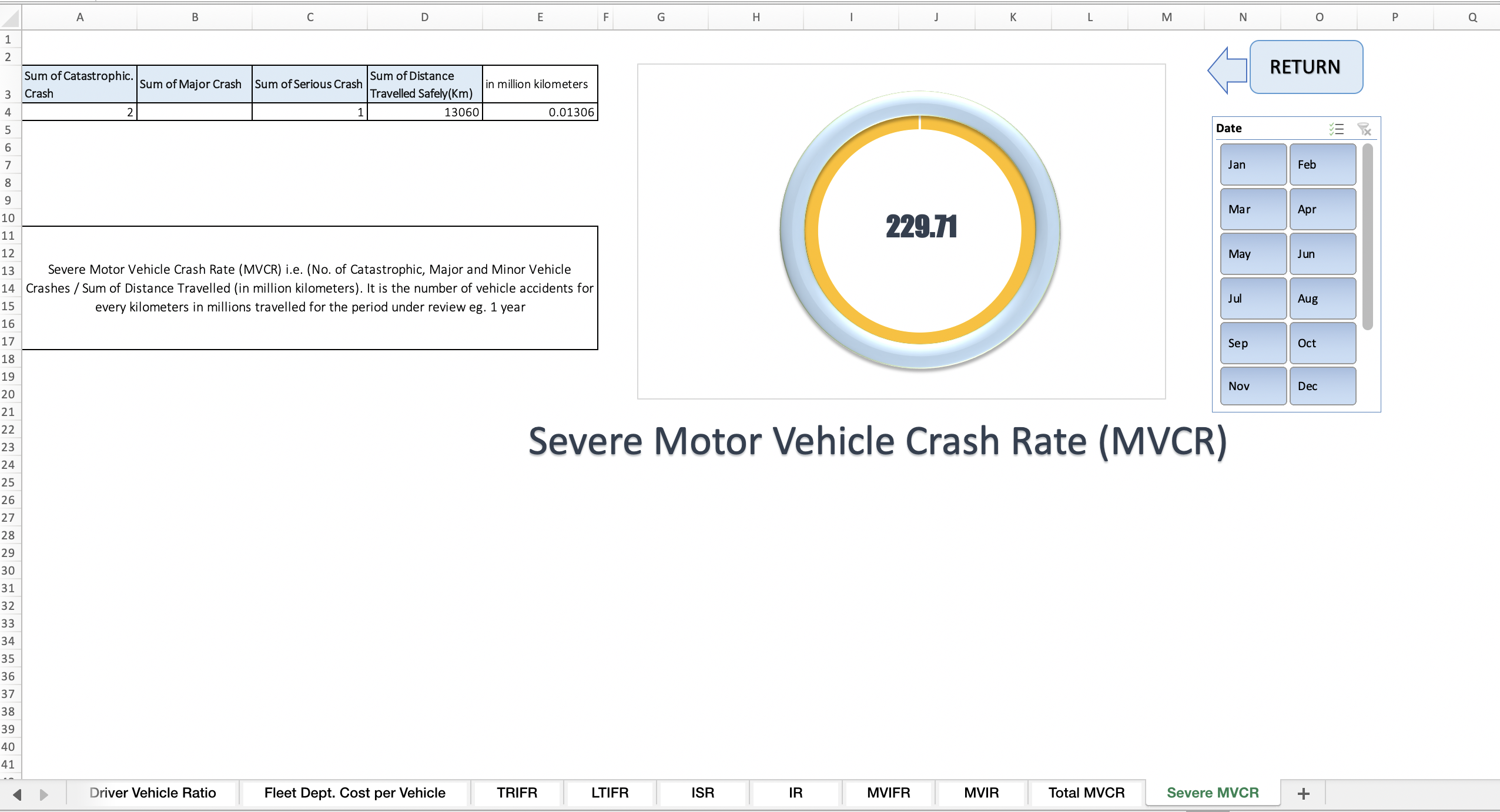The width and height of the screenshot is (1500, 812).
Task: Select Sep in Date slicer
Action: tap(1253, 343)
